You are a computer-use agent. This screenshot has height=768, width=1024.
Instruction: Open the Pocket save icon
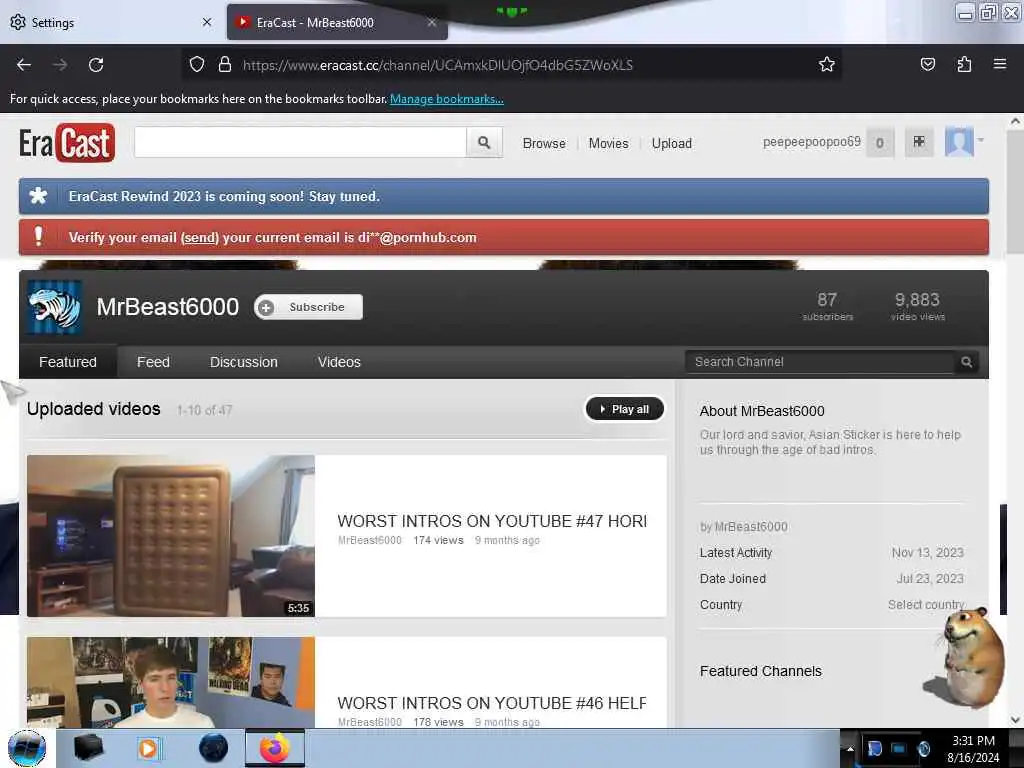coord(927,64)
